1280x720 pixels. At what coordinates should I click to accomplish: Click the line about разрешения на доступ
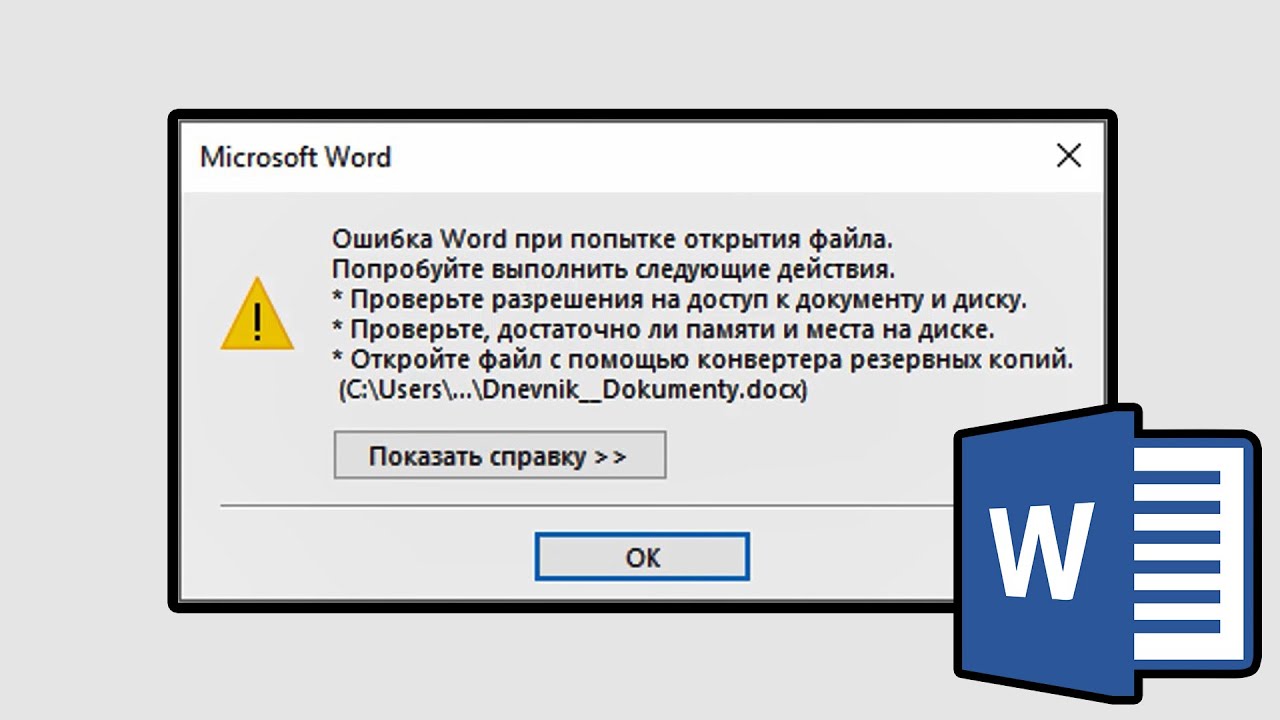pyautogui.click(x=680, y=299)
